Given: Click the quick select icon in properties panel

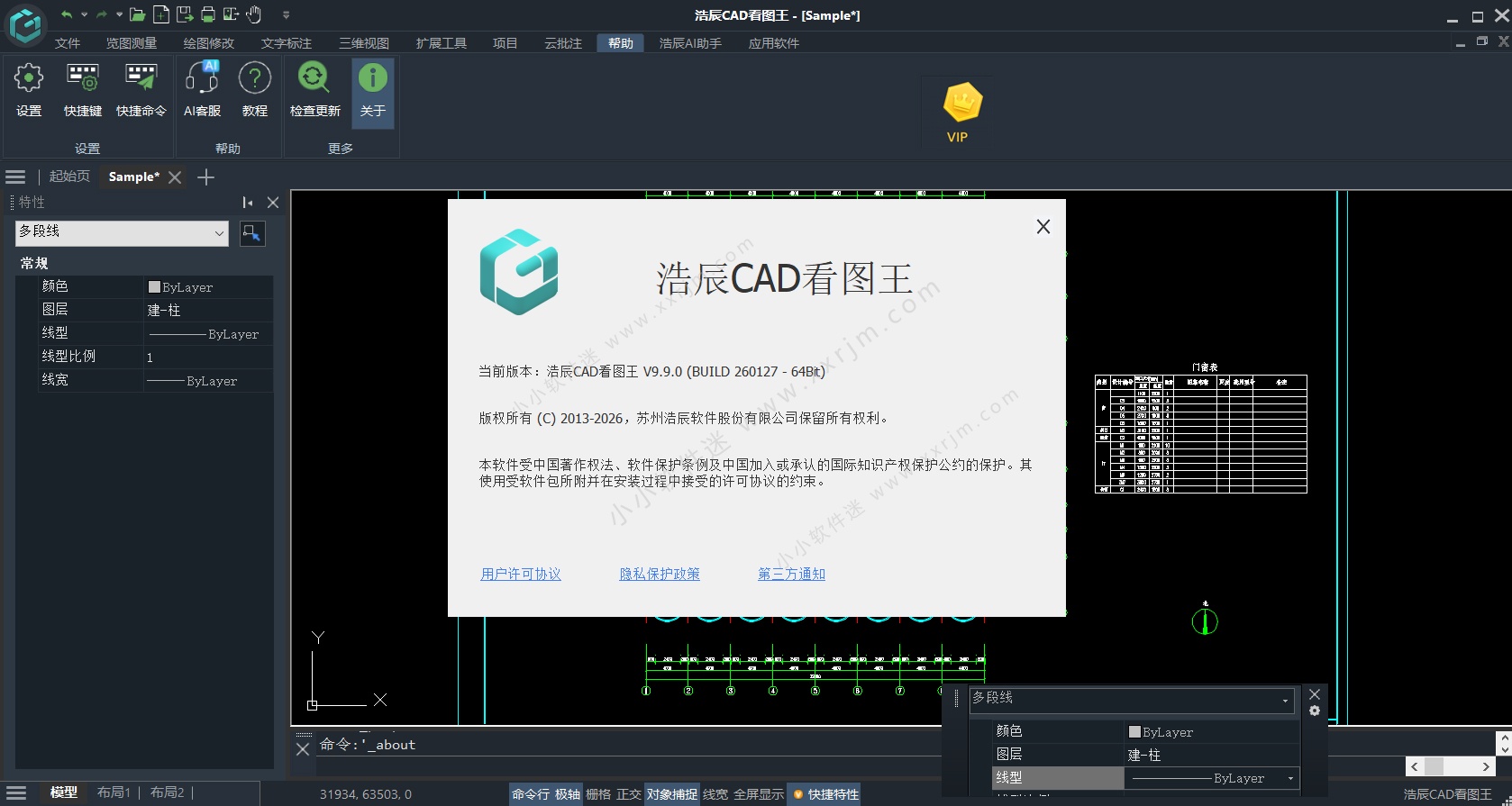Looking at the screenshot, I should coord(252,233).
